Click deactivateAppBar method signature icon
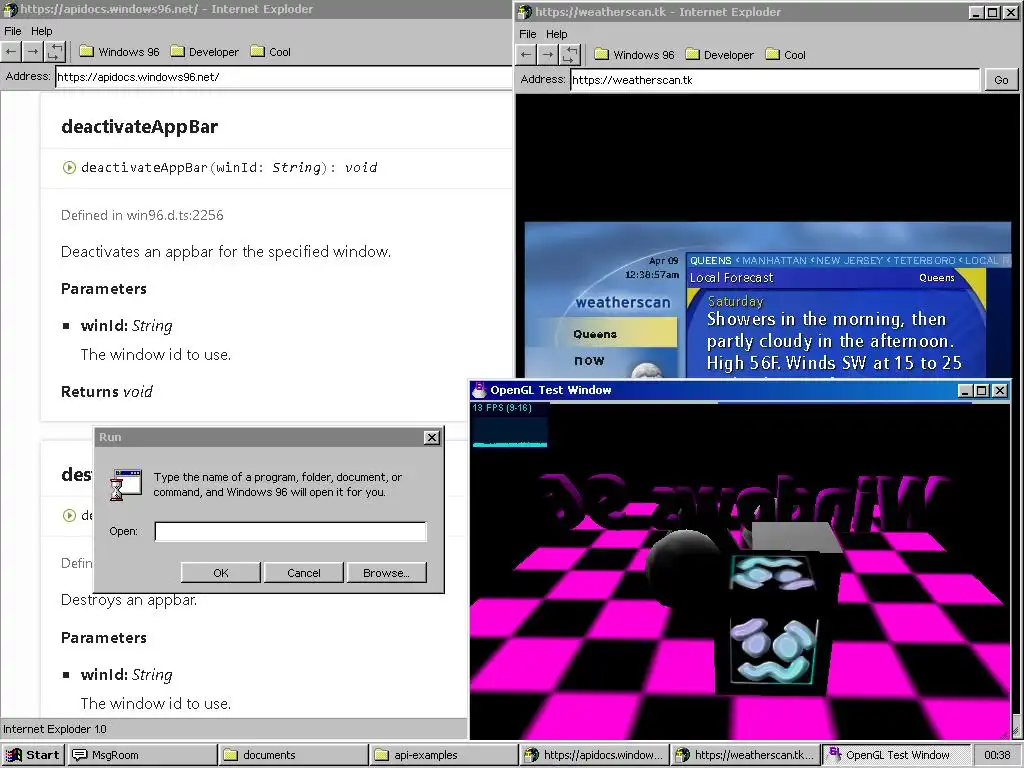This screenshot has width=1024, height=768. (69, 168)
